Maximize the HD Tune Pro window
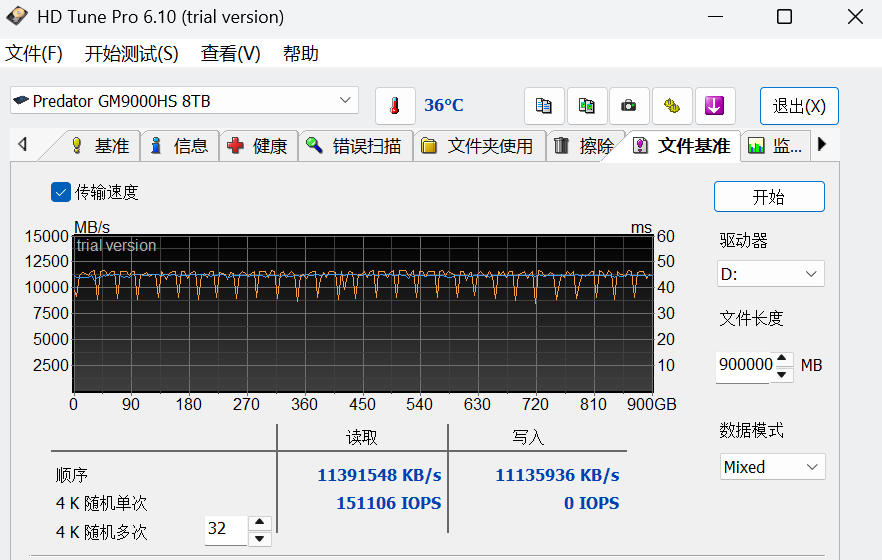 pos(784,17)
